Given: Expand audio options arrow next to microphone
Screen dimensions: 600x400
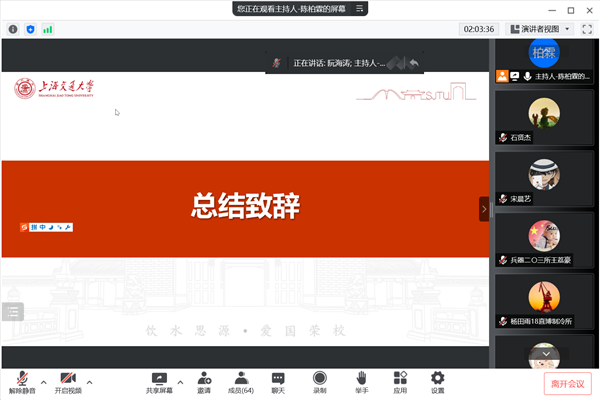Looking at the screenshot, I should (43, 382).
